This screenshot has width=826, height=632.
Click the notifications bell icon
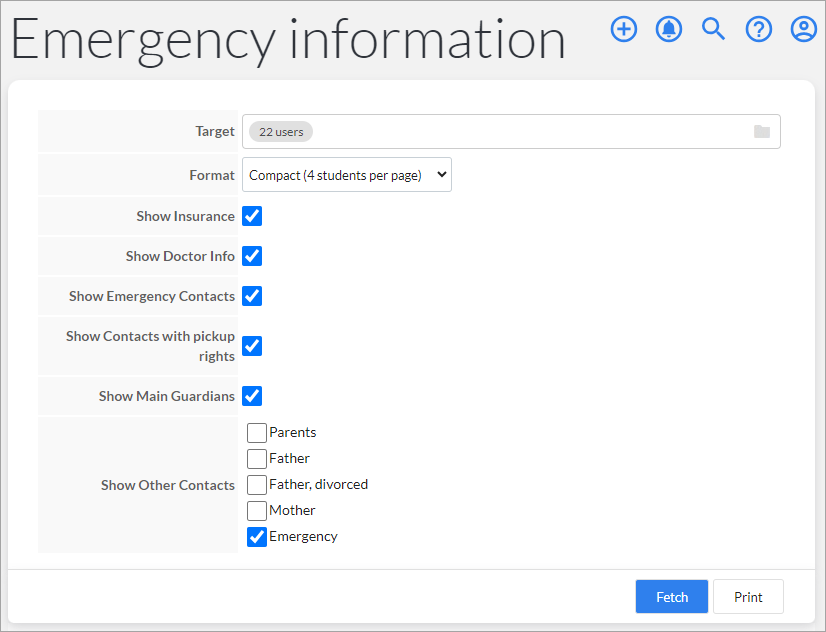pos(668,29)
